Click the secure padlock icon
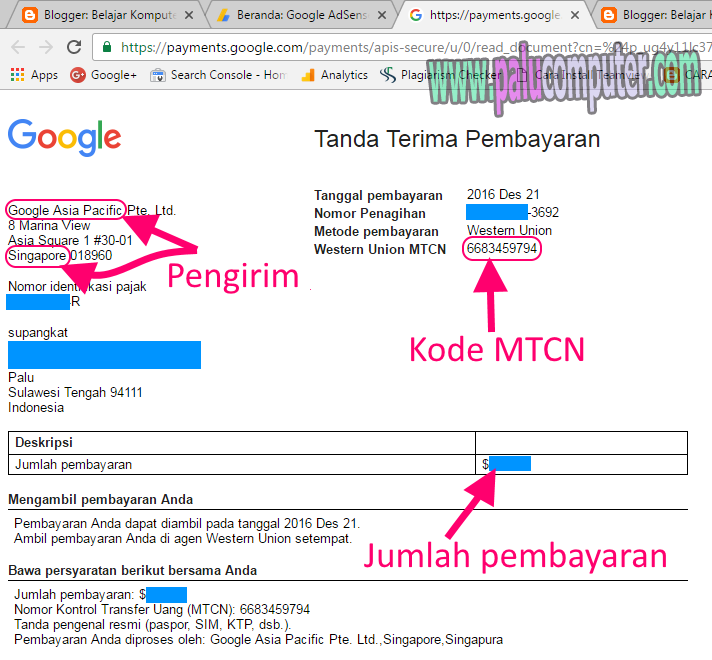Screen dimensions: 712x660 point(107,47)
